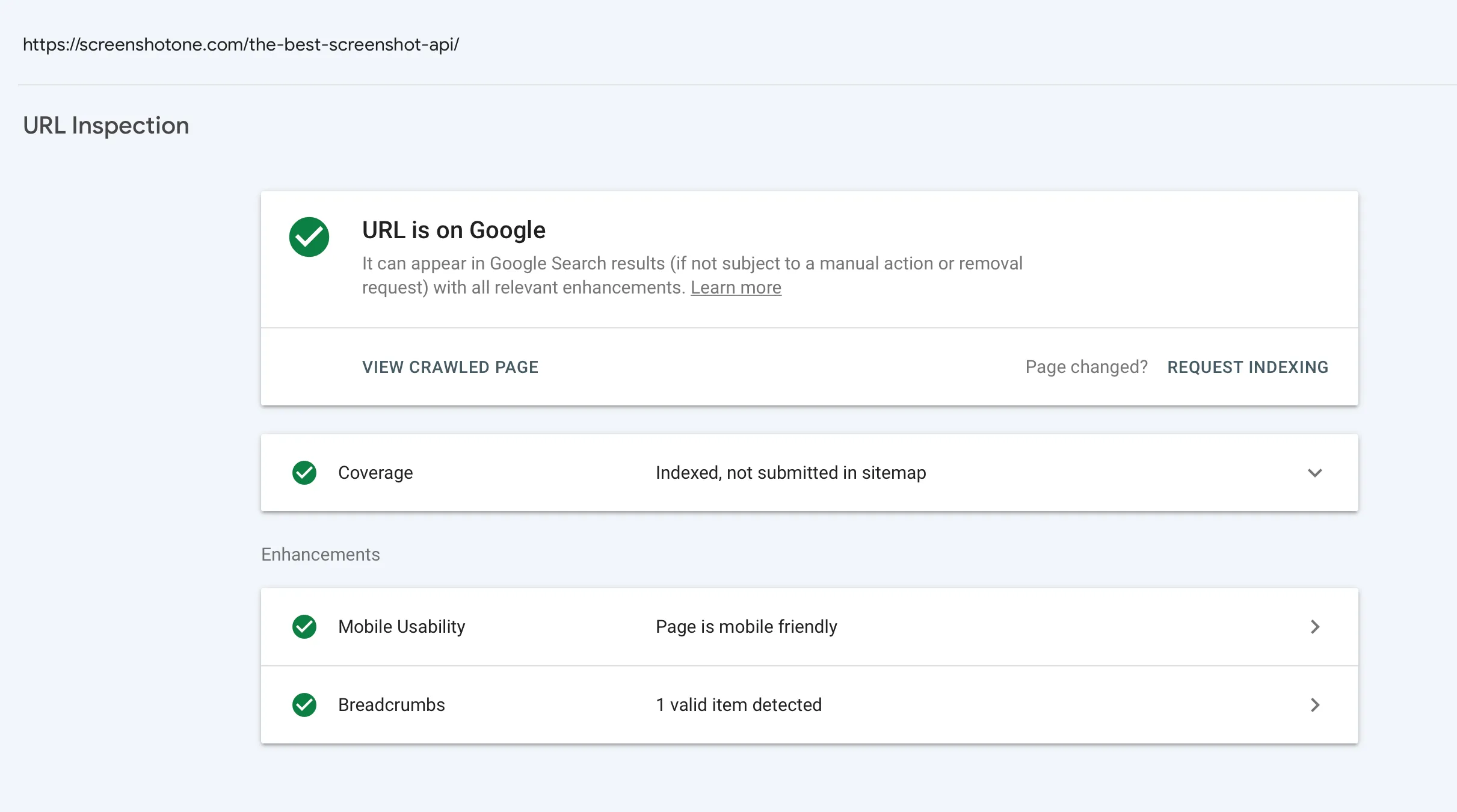Expand the Coverage section chevron

pos(1314,473)
